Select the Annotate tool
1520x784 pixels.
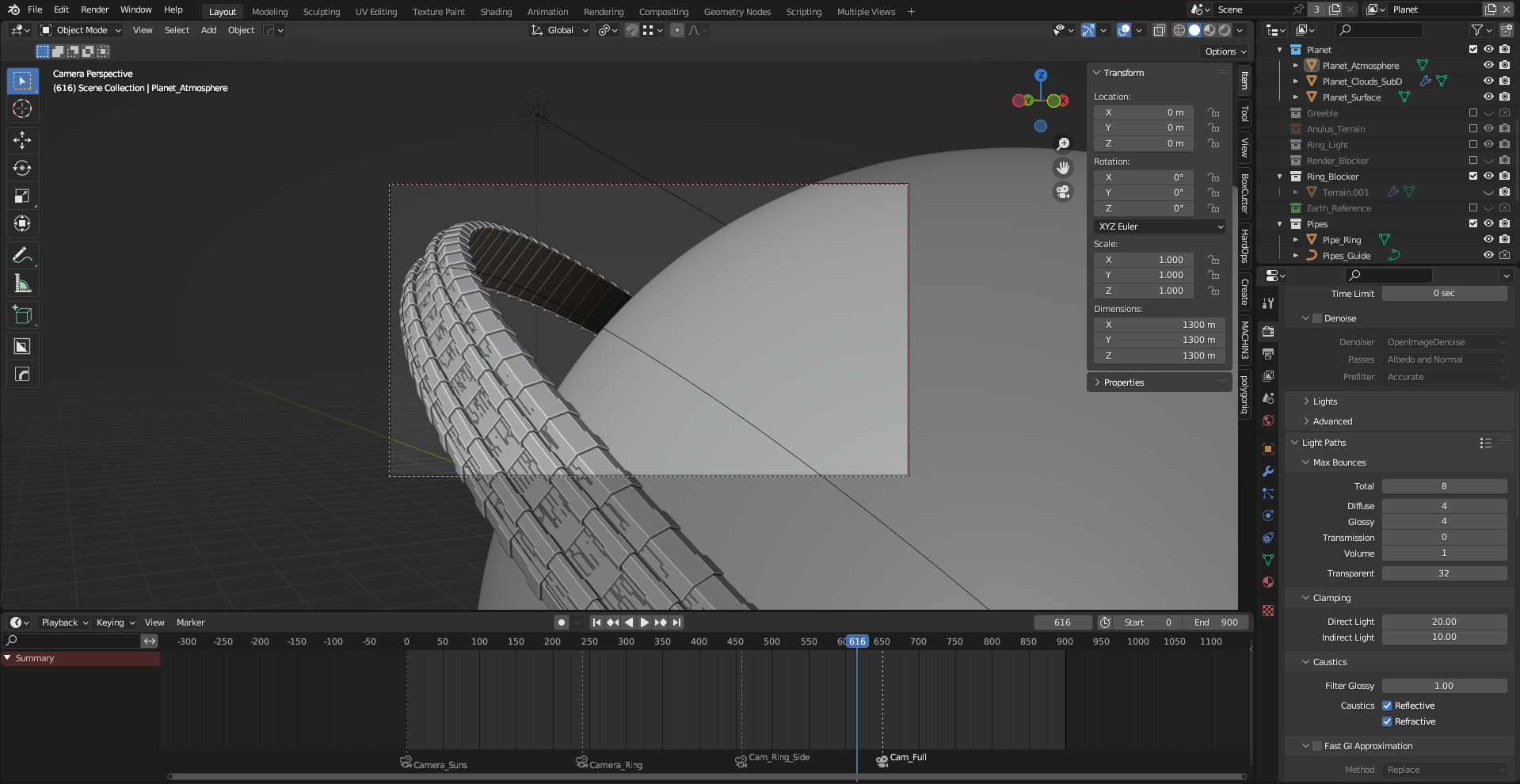(x=22, y=255)
